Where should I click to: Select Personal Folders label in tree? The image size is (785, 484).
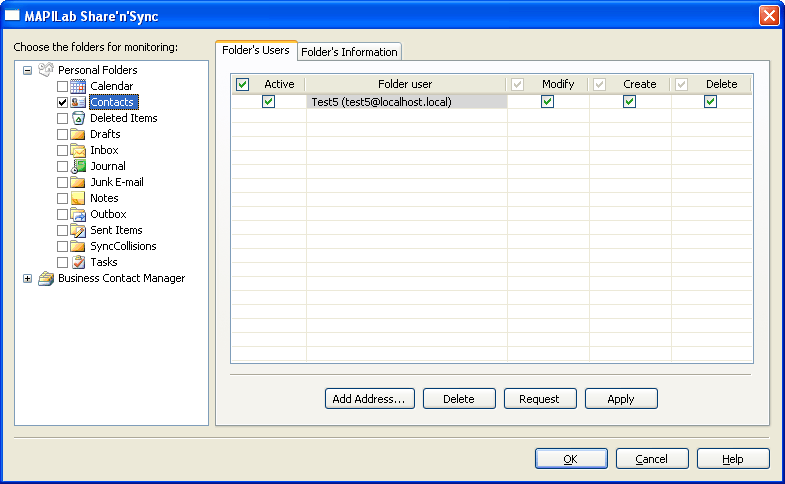point(98,71)
